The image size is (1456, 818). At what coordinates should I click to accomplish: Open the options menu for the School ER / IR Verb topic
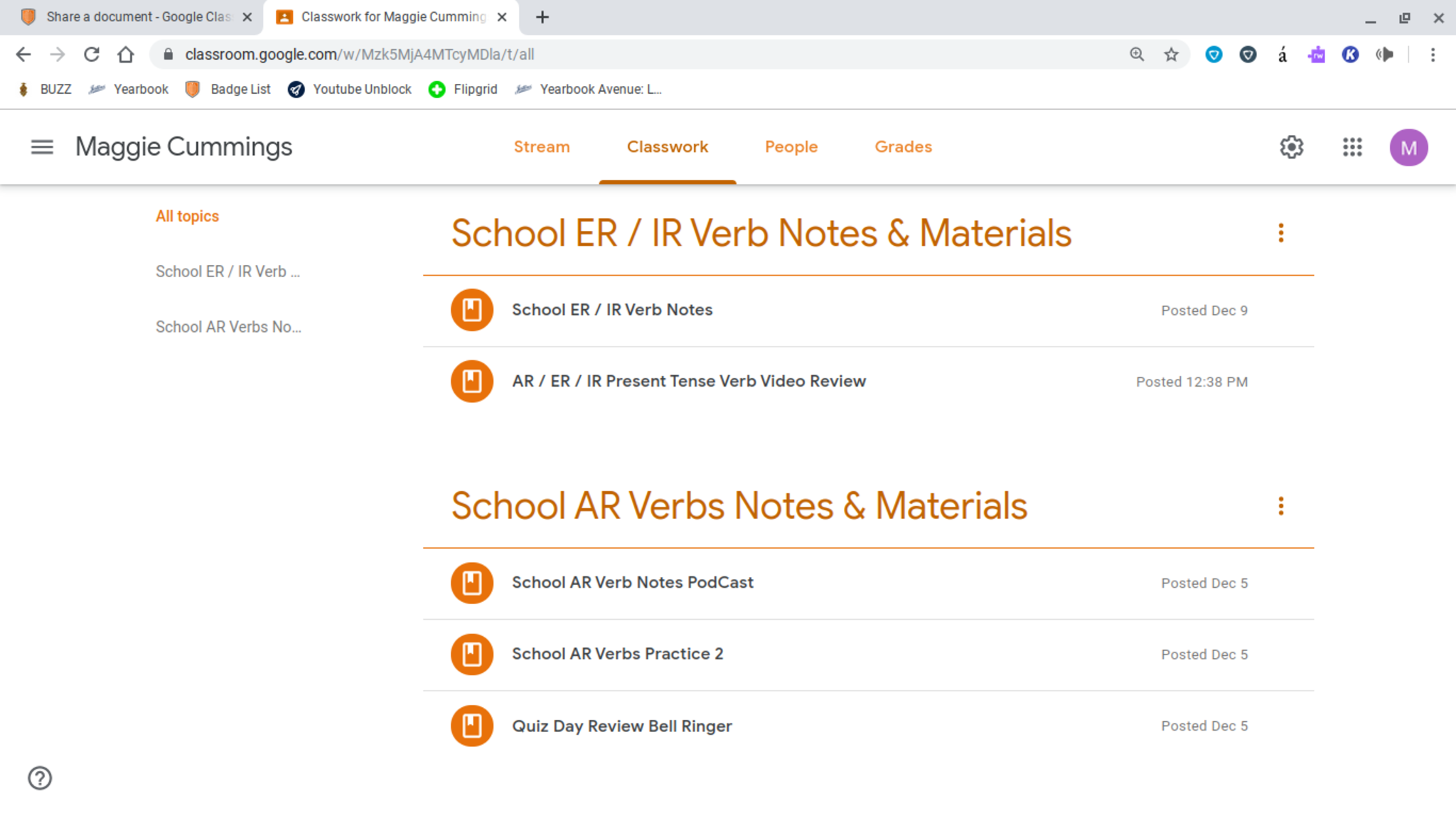coord(1280,233)
